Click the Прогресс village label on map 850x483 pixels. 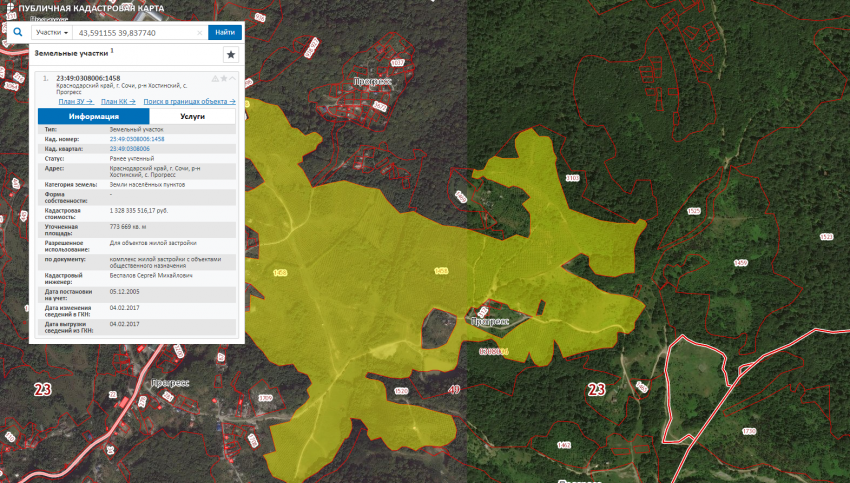tap(490, 322)
